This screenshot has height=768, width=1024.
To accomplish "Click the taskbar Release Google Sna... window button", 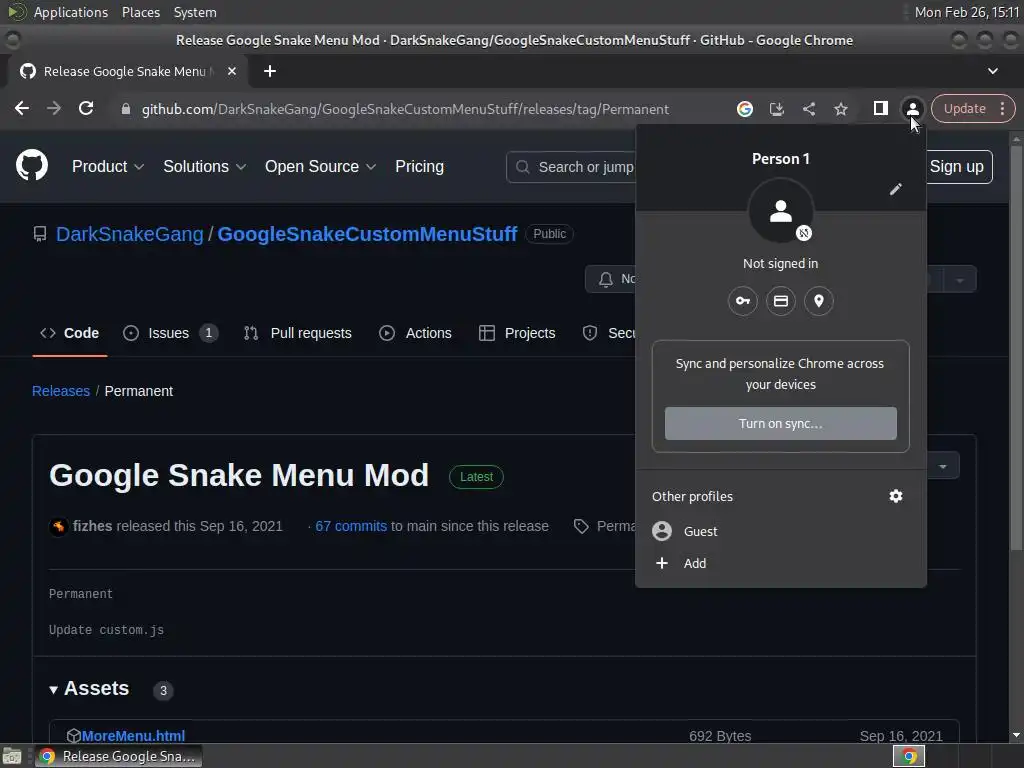I will click(x=118, y=756).
